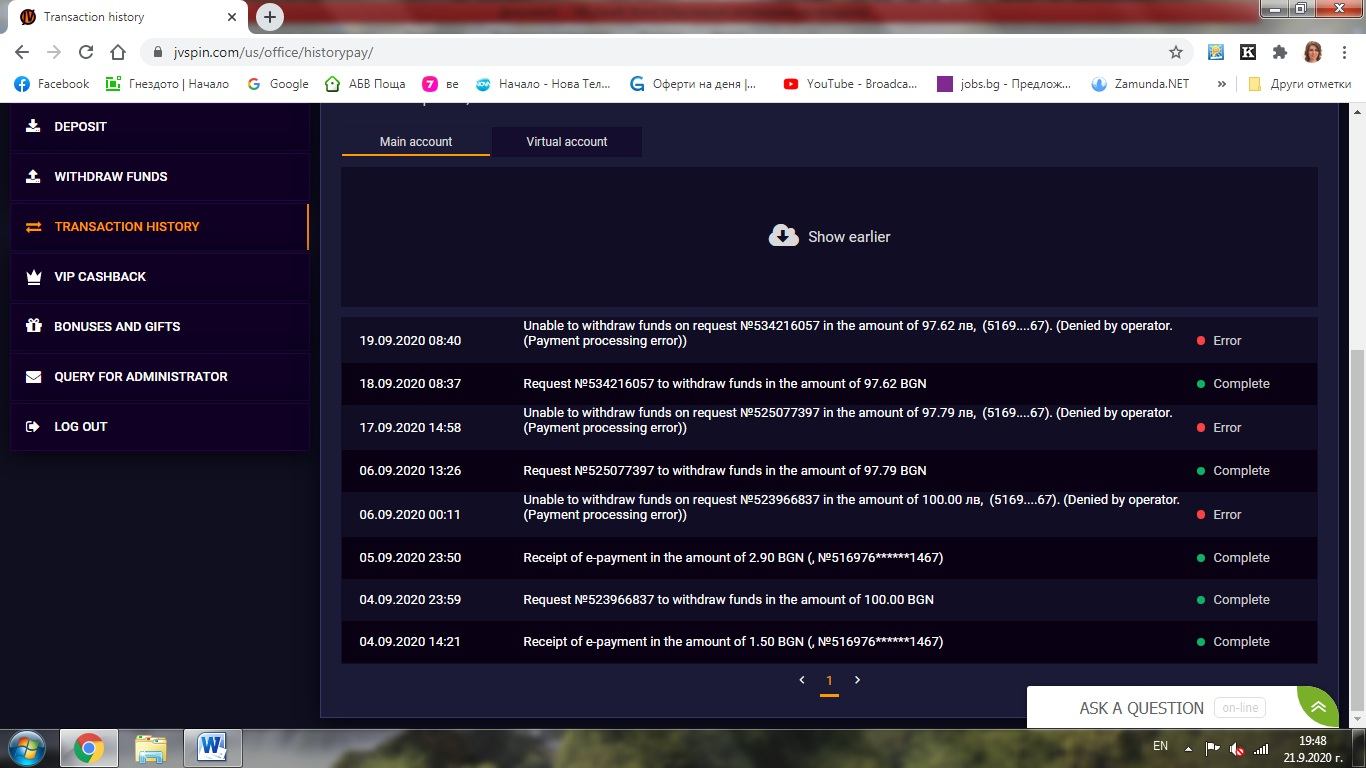Screen dimensions: 1366x768
Task: Open Transaction History in the sidebar
Action: (x=127, y=227)
